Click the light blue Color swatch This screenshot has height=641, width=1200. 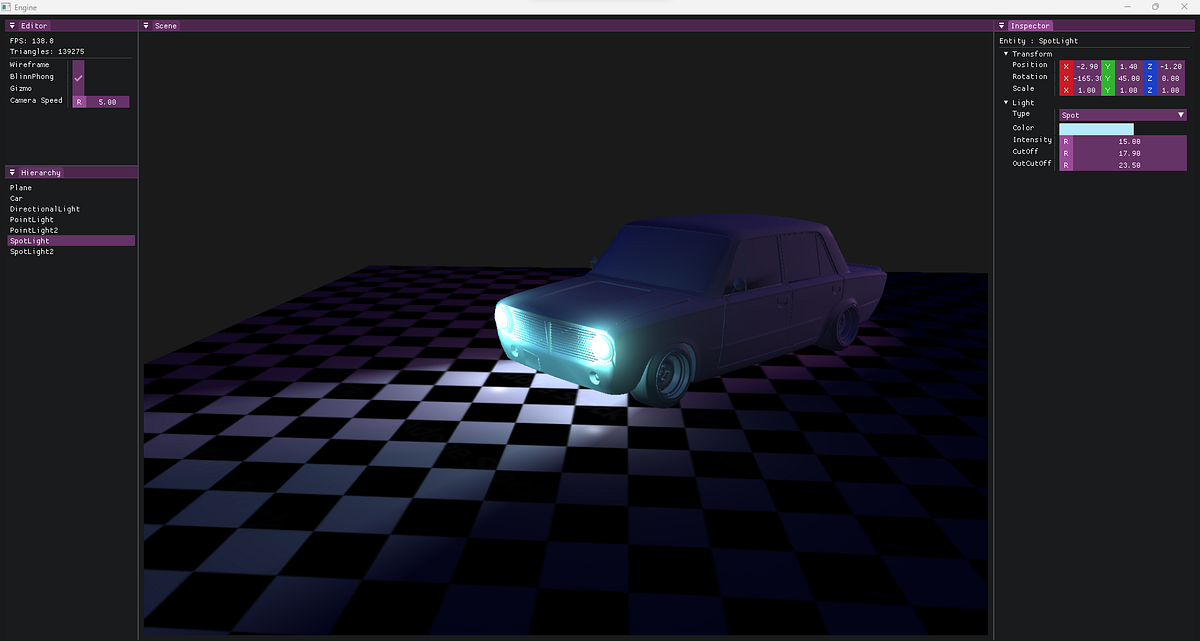pyautogui.click(x=1095, y=127)
